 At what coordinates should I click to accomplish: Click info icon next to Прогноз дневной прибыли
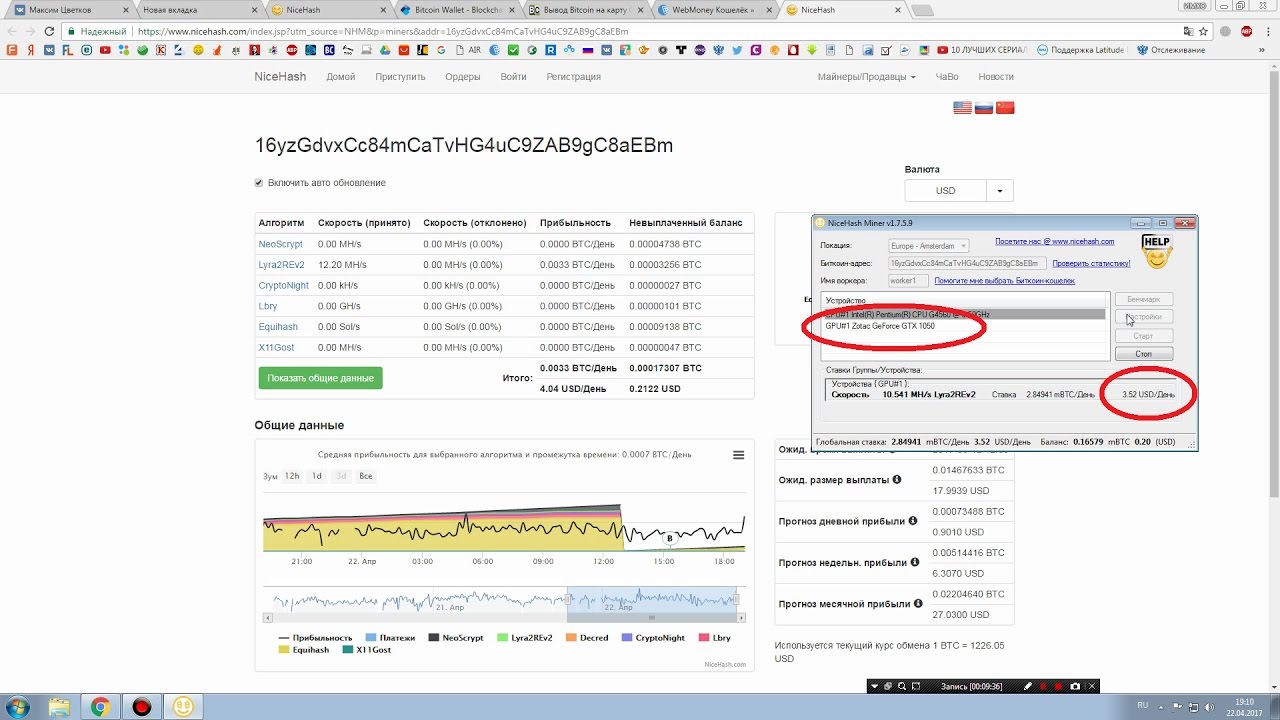tap(913, 521)
